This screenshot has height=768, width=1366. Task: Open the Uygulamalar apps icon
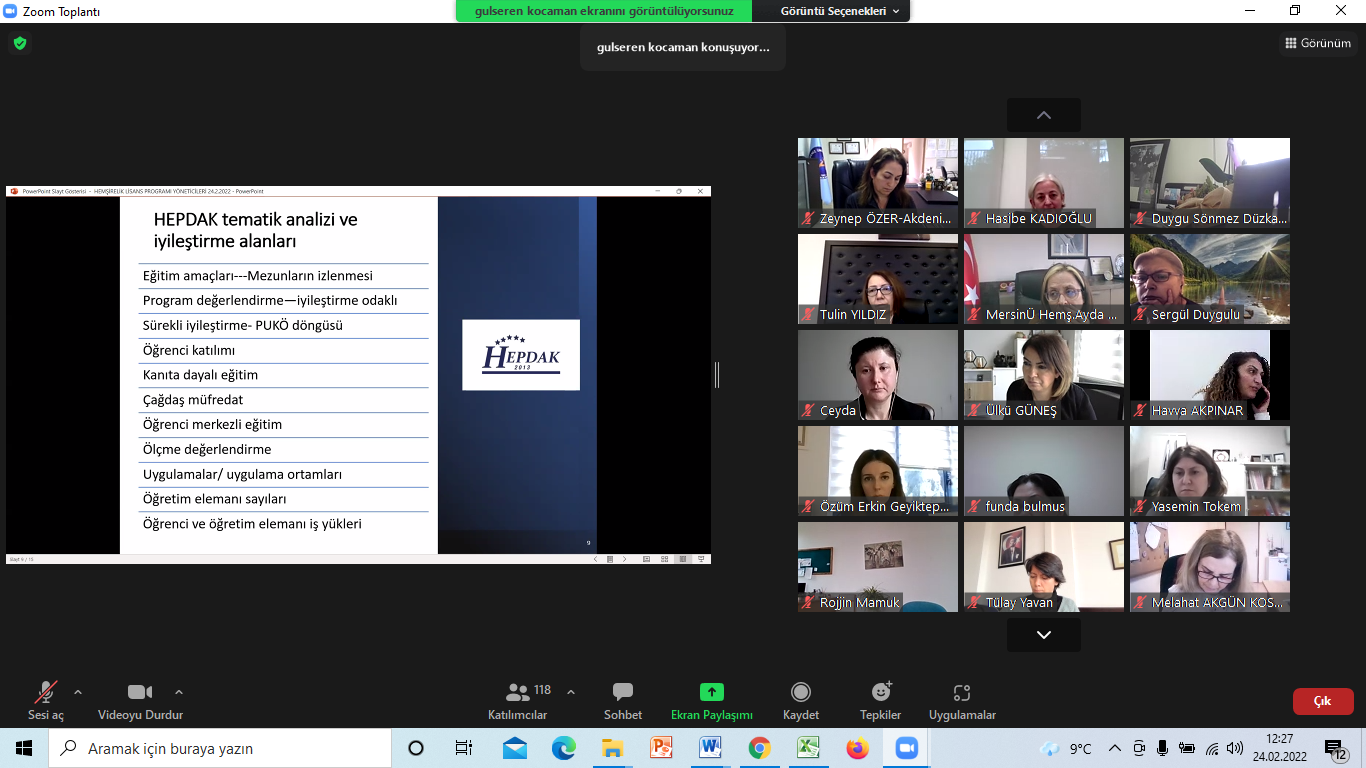(x=961, y=693)
